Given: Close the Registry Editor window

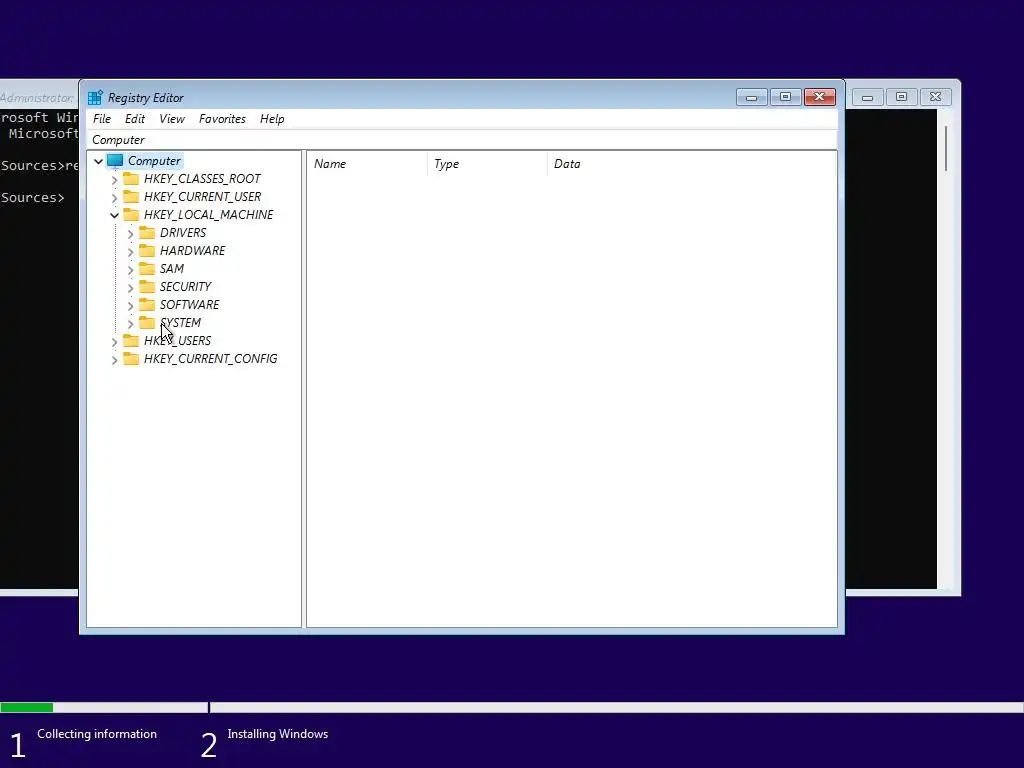Looking at the screenshot, I should pos(820,97).
